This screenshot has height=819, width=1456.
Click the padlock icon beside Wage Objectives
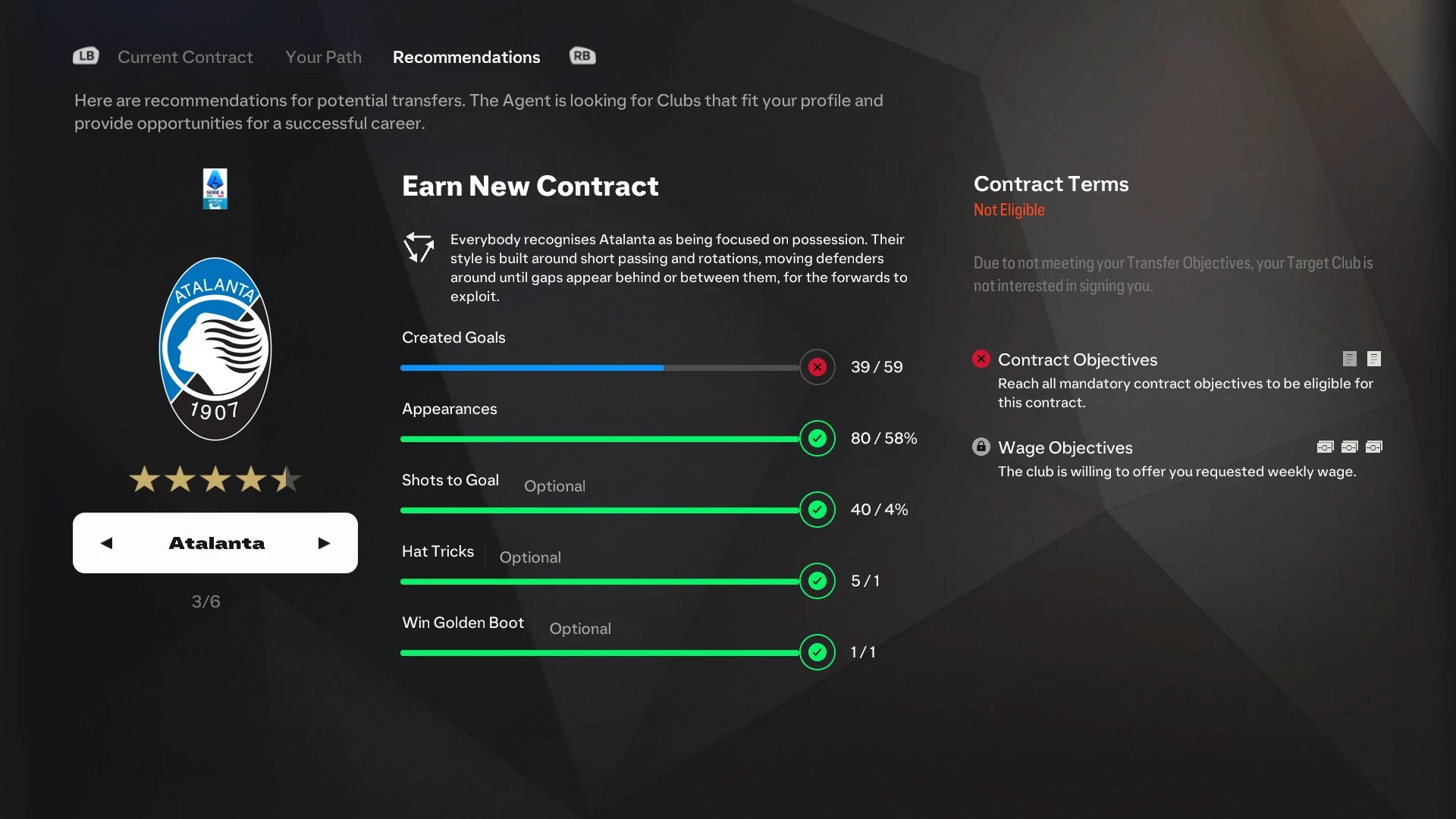pos(981,447)
